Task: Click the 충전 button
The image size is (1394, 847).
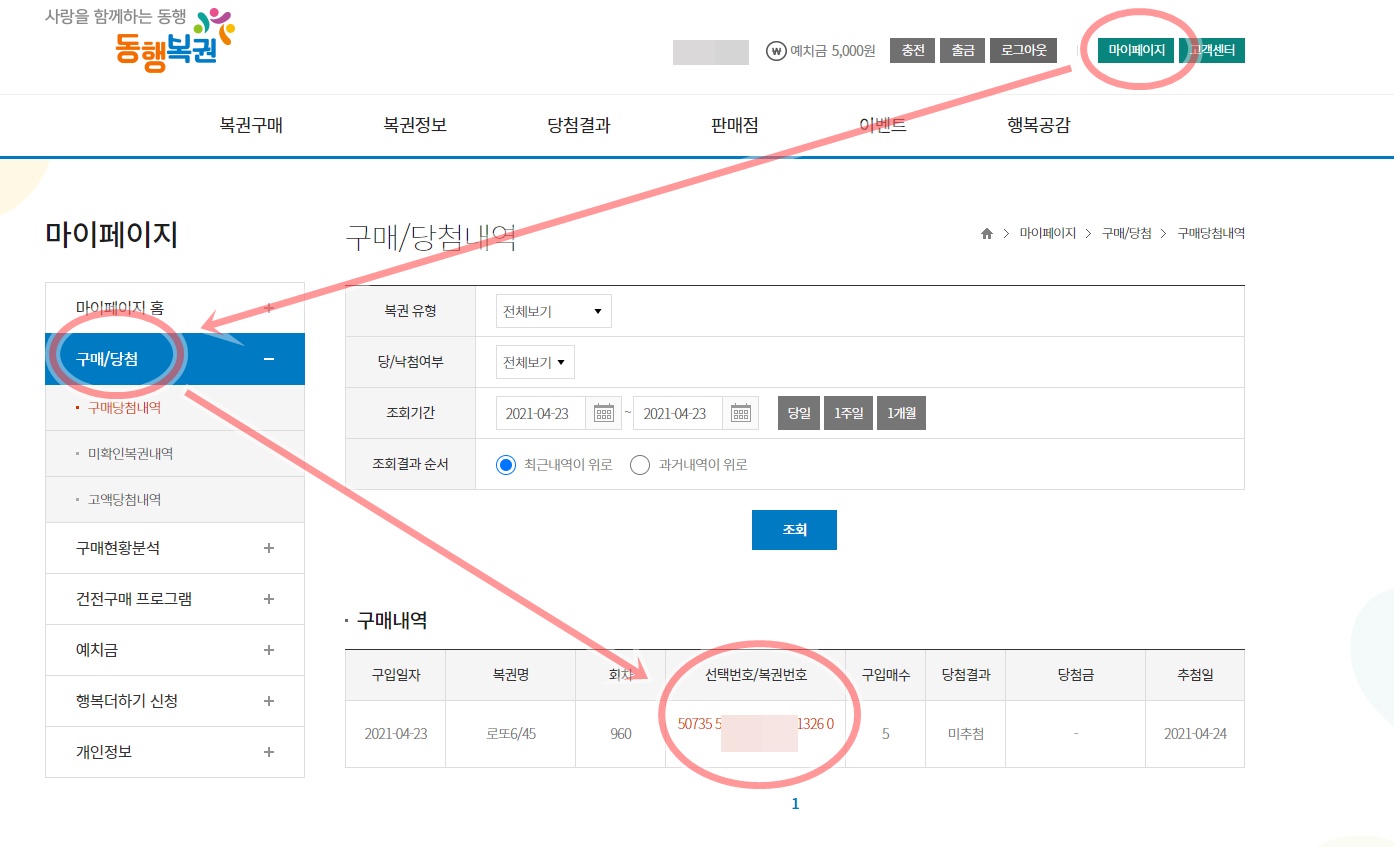Action: [x=912, y=51]
